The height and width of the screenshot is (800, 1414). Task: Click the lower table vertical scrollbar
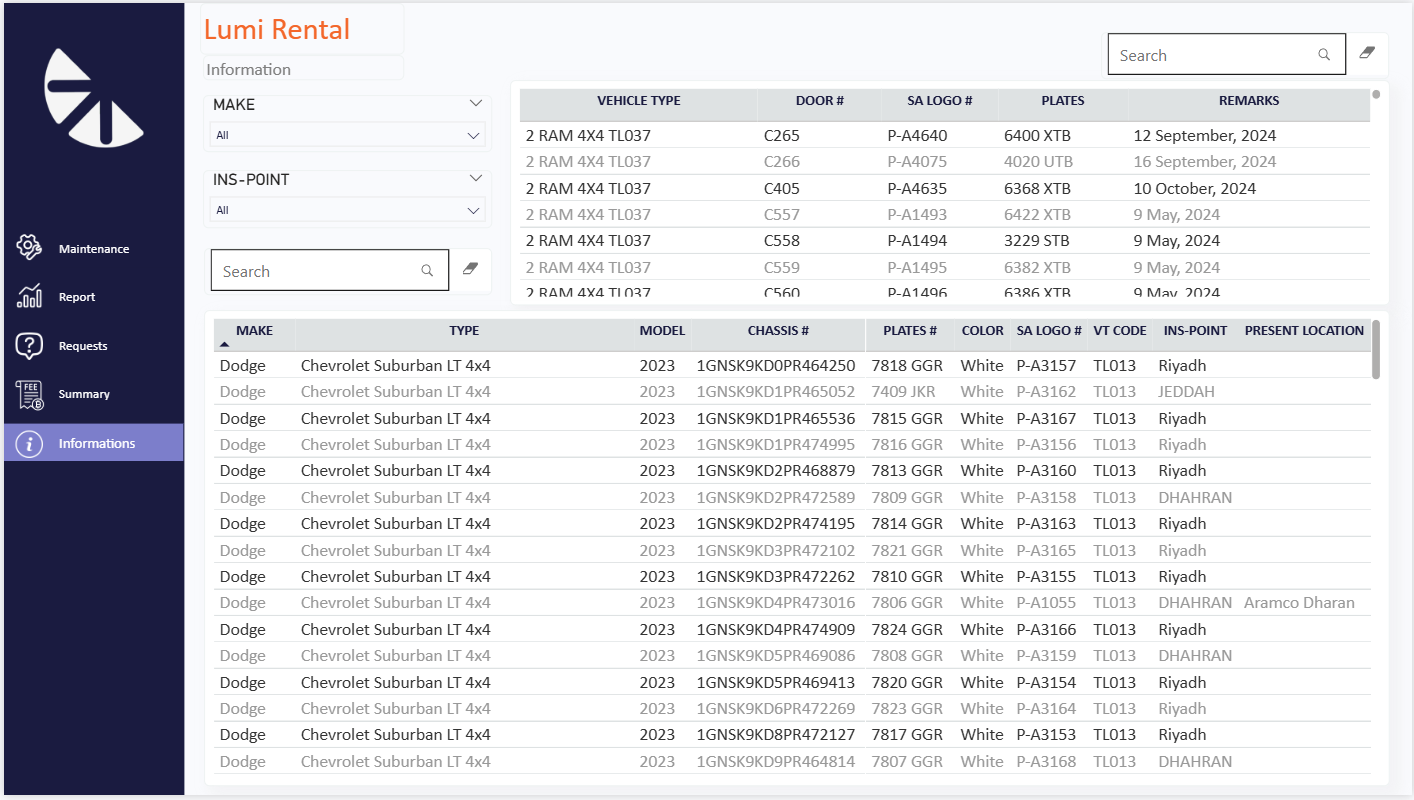[1376, 351]
